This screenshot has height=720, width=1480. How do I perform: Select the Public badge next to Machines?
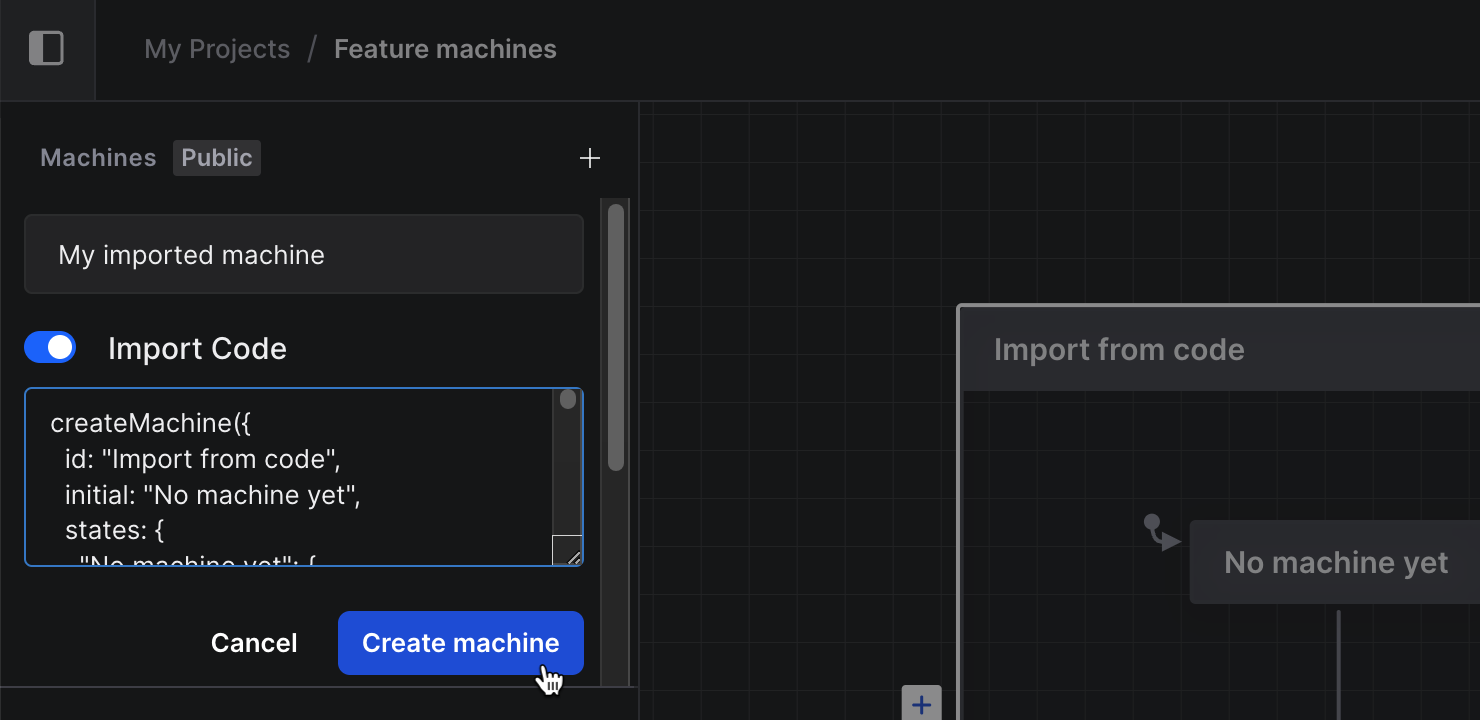[216, 157]
